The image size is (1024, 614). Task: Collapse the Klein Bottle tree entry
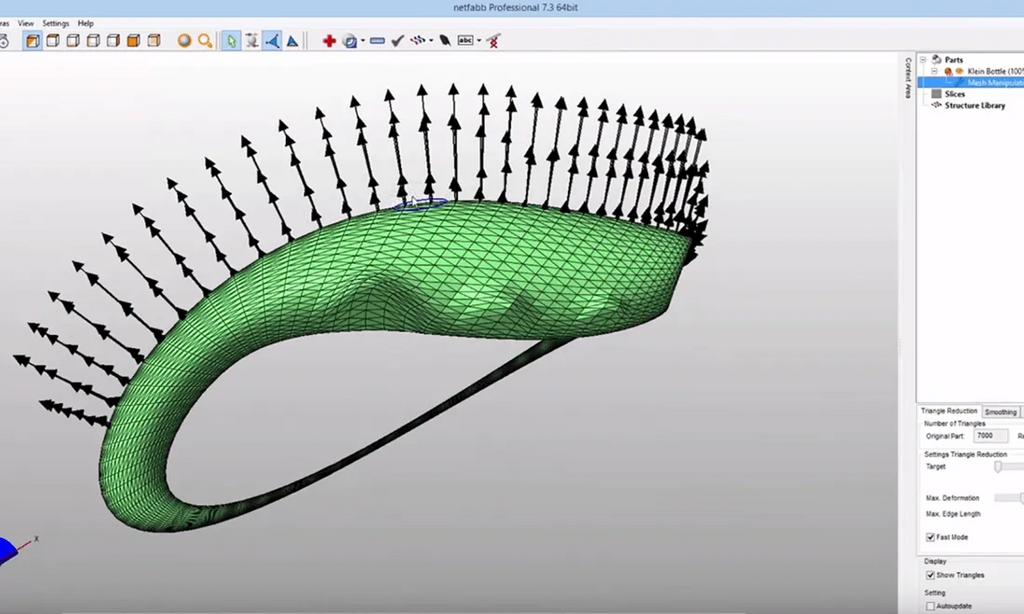(x=934, y=71)
